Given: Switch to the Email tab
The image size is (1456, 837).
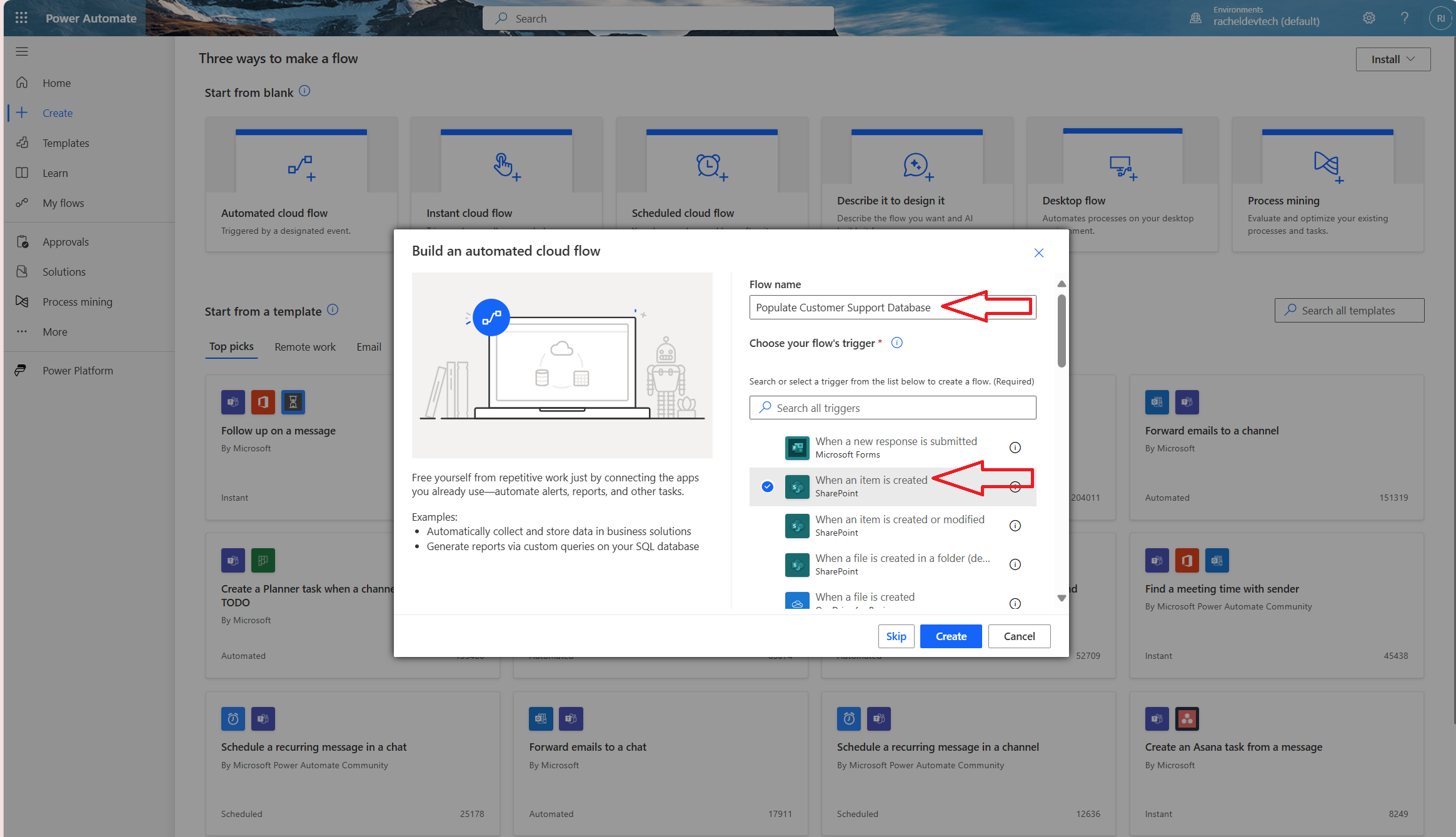Looking at the screenshot, I should click(x=369, y=346).
